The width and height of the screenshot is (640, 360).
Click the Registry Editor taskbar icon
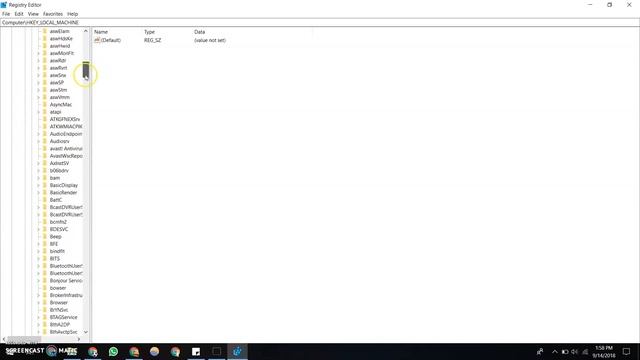click(x=237, y=351)
